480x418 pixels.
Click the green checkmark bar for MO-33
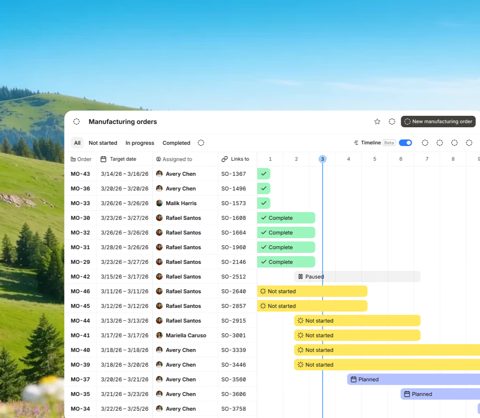(264, 203)
